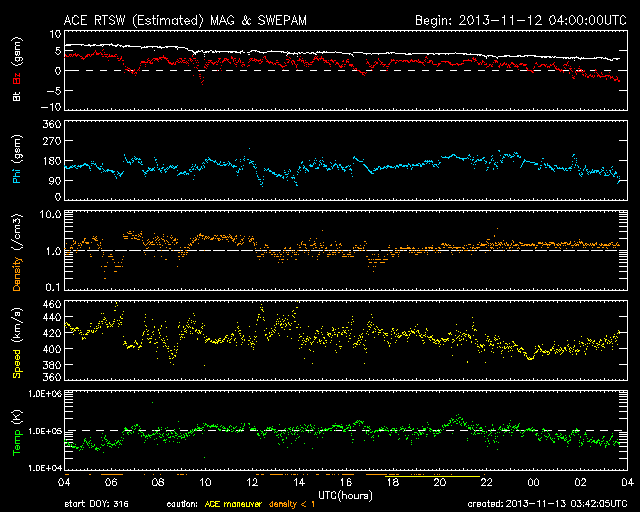Click the created 2013-11-13 timestamp
Screen dimensions: 640x512
pos(548,503)
